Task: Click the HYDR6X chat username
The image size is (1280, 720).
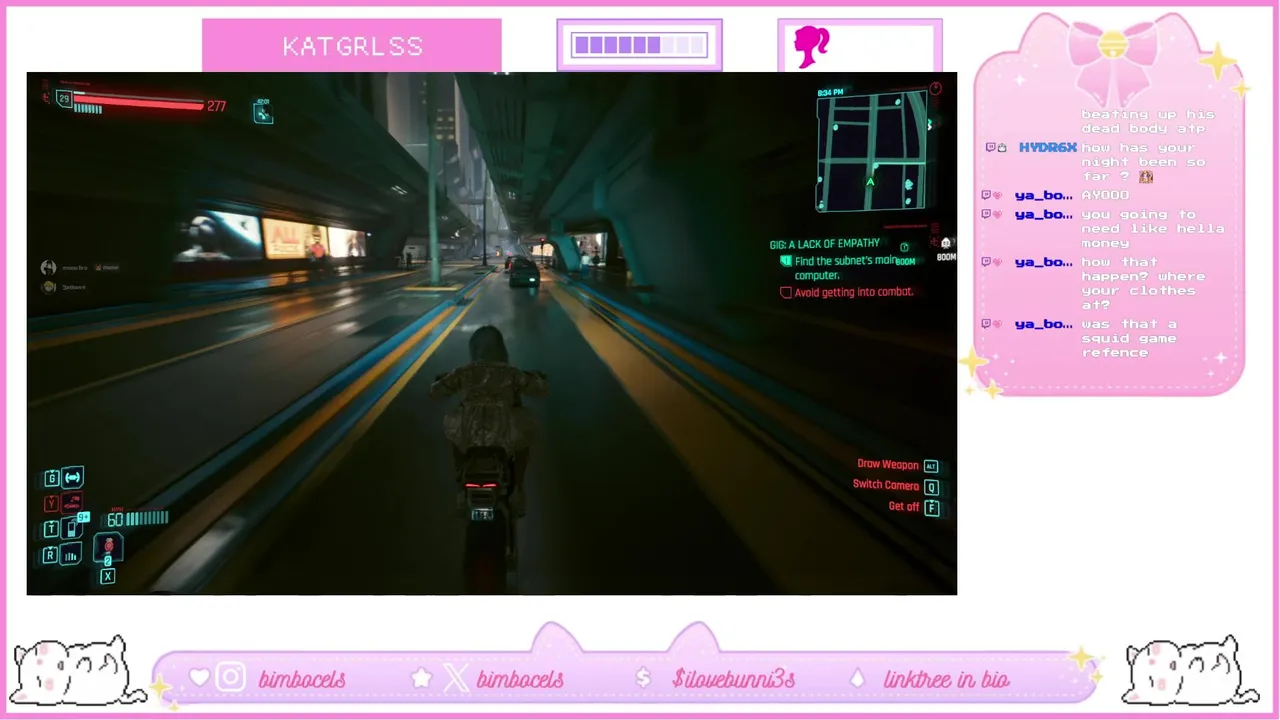Action: tap(1047, 148)
